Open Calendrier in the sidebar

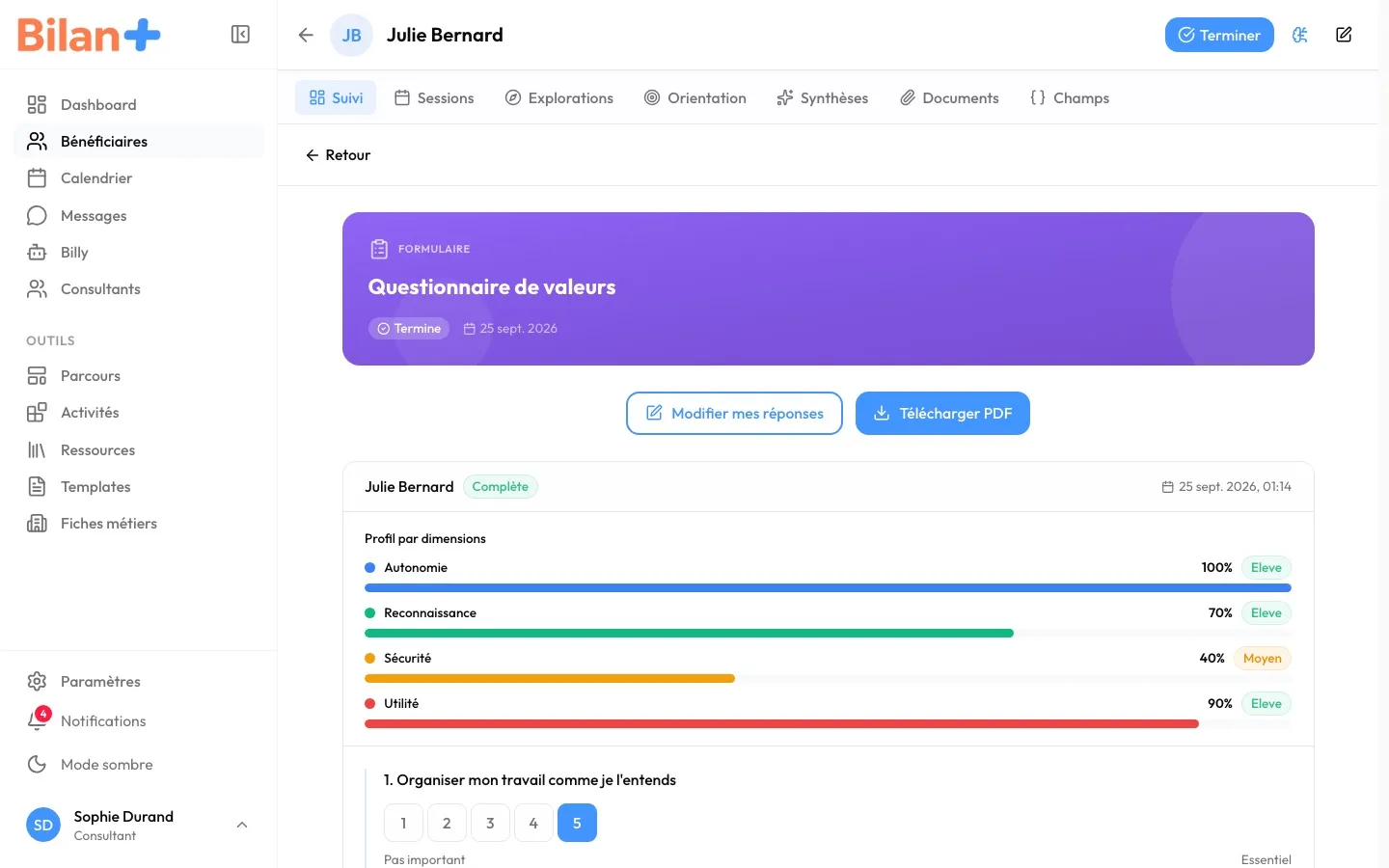[x=139, y=178]
